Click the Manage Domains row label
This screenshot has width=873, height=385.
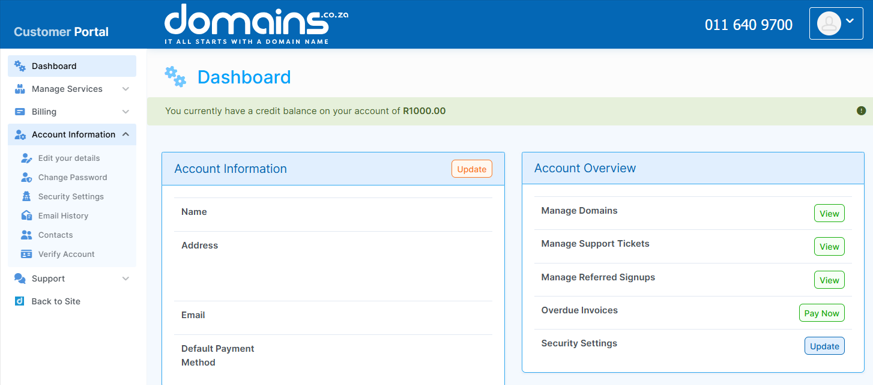coord(579,211)
